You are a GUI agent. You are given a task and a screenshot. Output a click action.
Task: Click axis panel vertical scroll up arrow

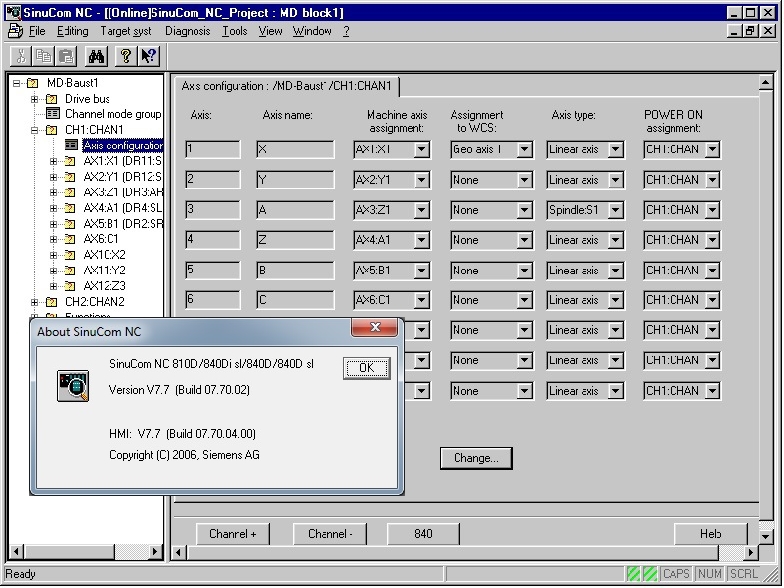766,83
